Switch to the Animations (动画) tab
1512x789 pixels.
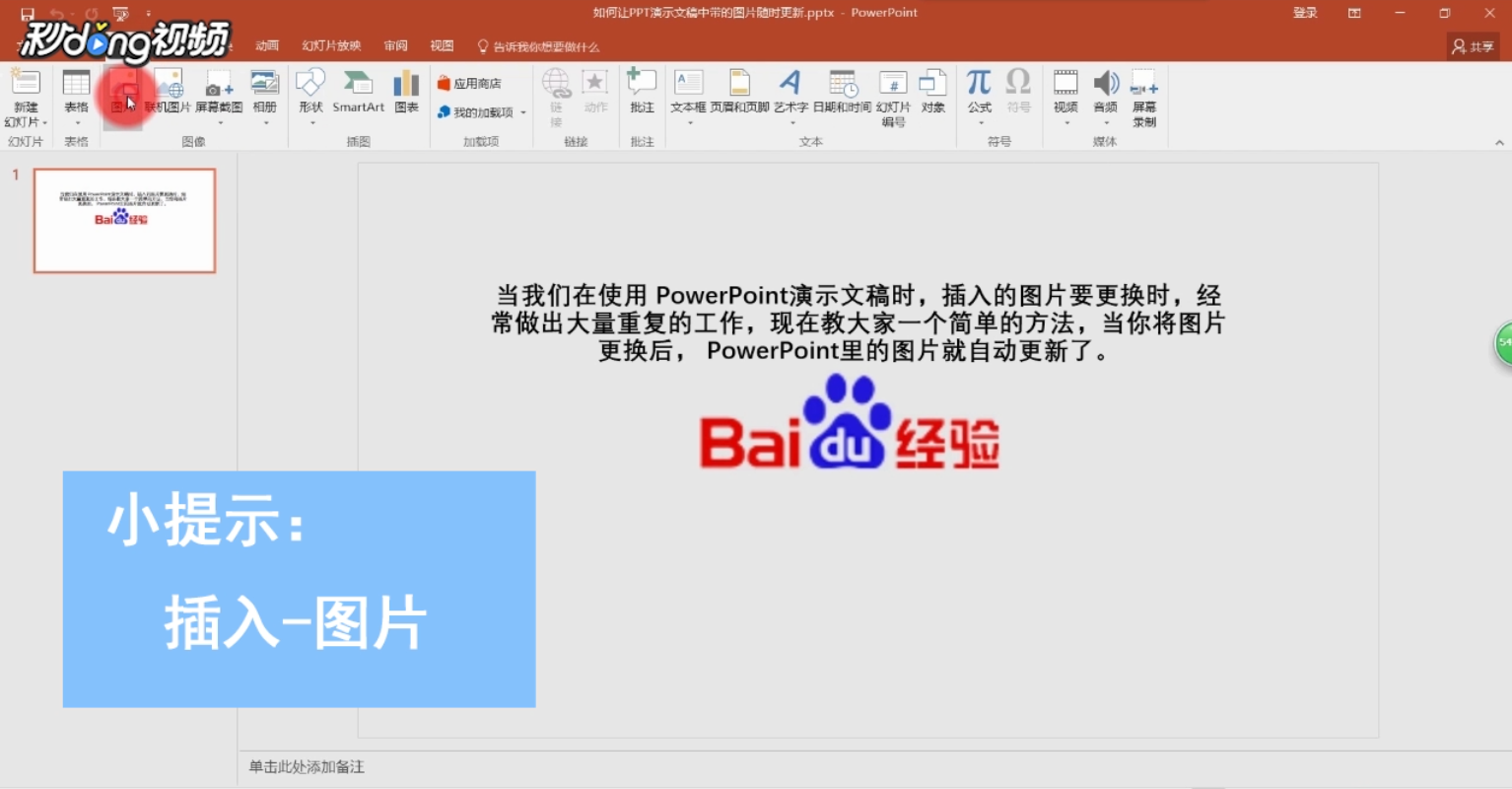pyautogui.click(x=267, y=45)
